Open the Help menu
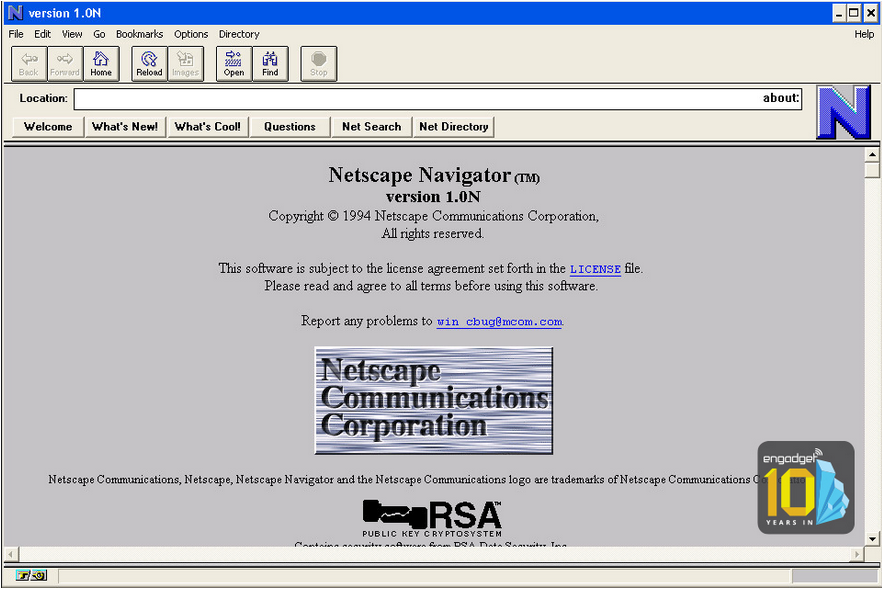Image resolution: width=883 pixels, height=589 pixels. pyautogui.click(x=864, y=34)
